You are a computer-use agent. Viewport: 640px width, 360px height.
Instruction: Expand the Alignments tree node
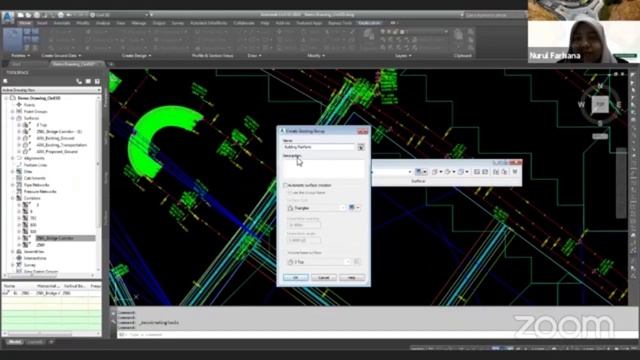[12, 158]
